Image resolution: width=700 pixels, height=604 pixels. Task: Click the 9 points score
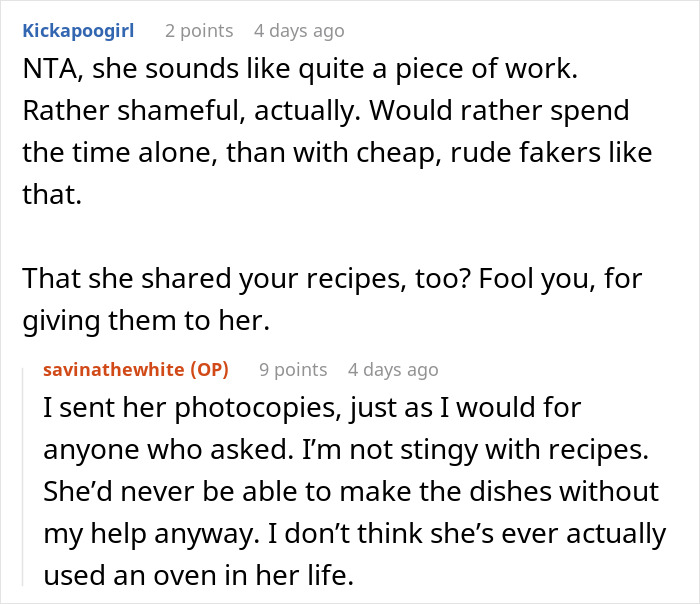(293, 369)
